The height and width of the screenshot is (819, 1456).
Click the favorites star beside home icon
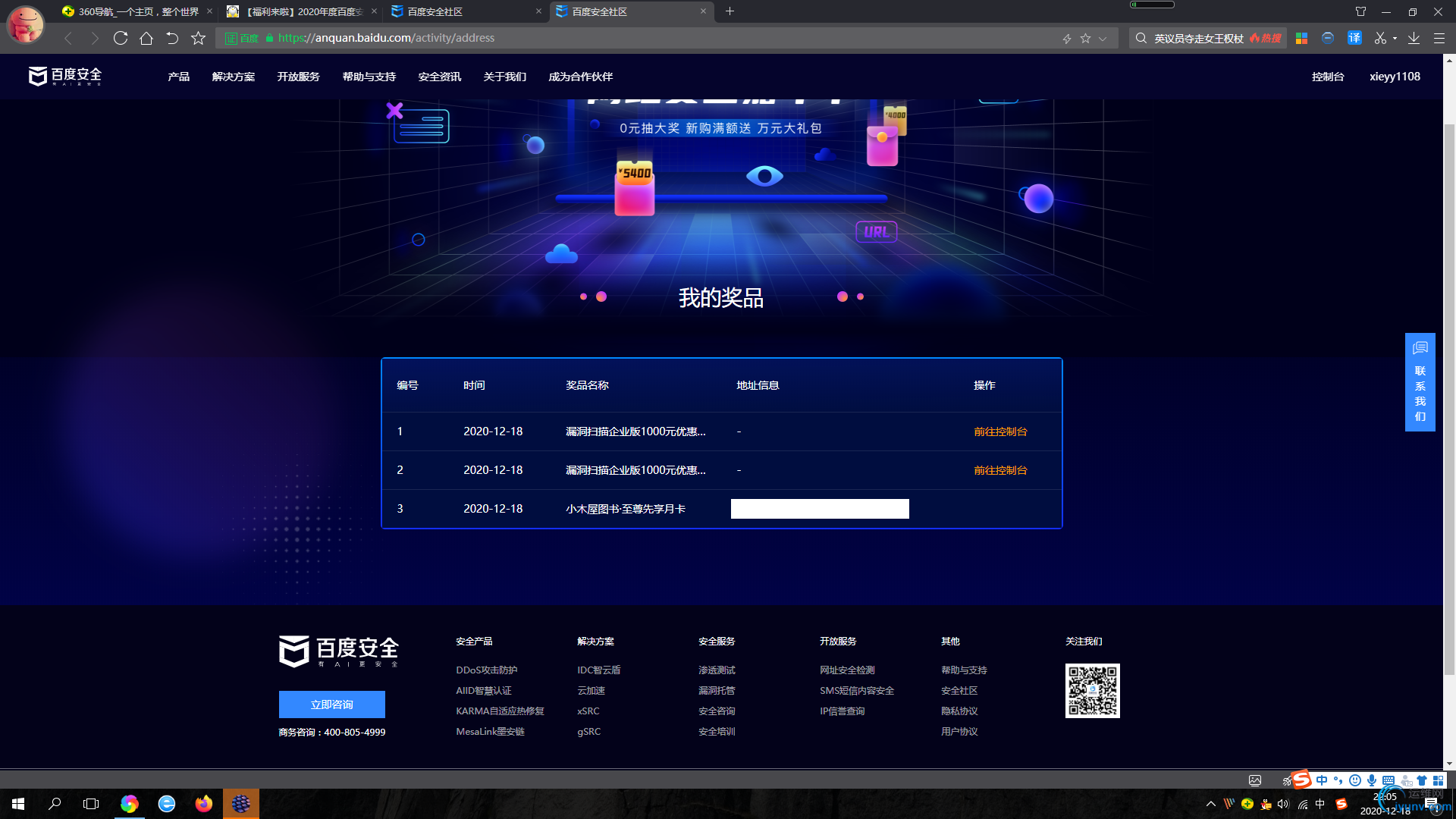(198, 38)
